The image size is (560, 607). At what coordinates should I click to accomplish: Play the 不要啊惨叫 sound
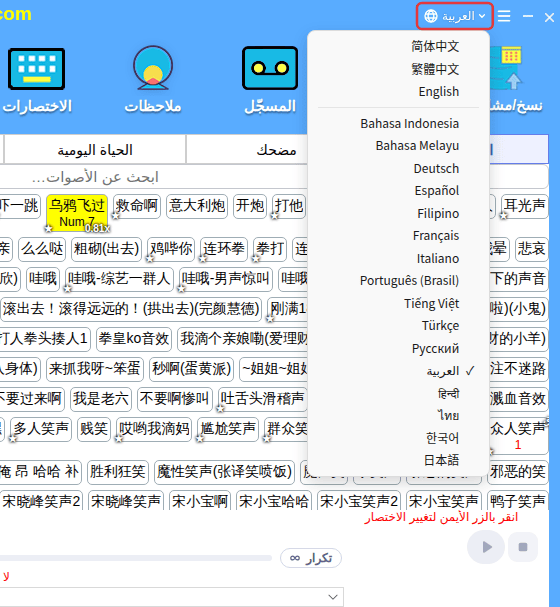pos(175,400)
